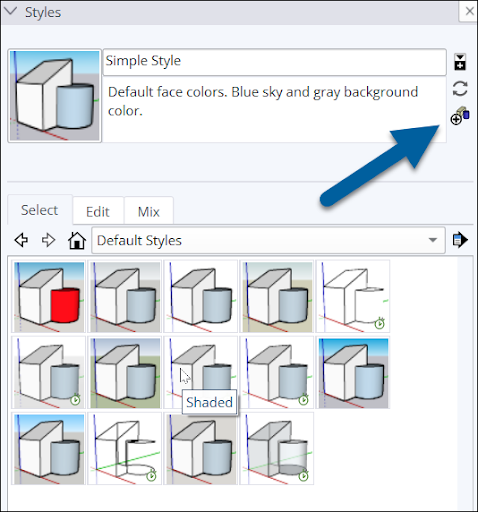Click the current Simple Style preview thumbnail
Viewport: 478px width, 512px height.
point(55,96)
